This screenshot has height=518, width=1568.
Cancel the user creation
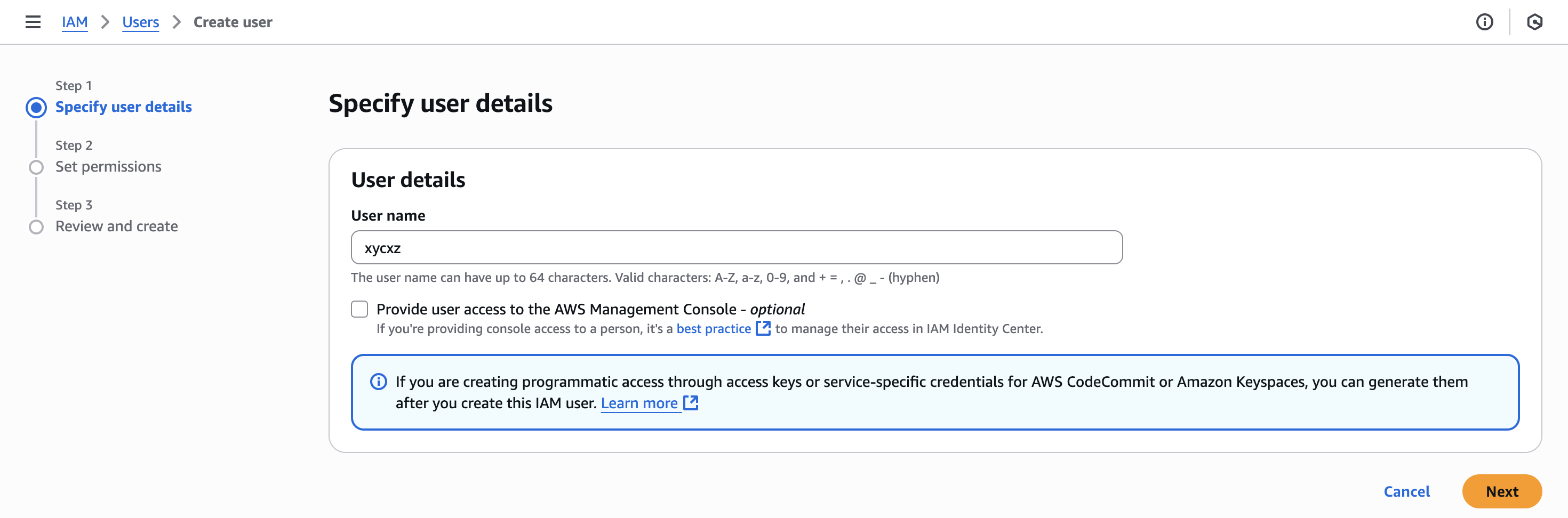1406,491
